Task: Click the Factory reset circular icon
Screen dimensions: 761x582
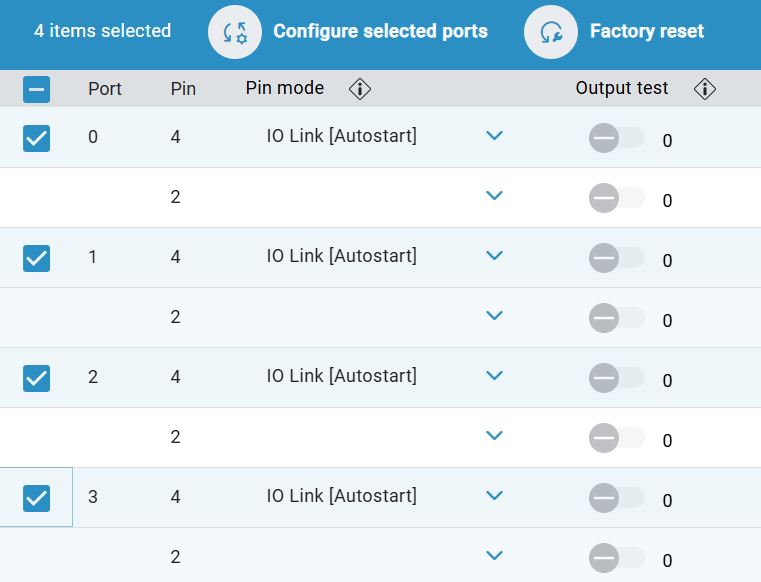Action: pos(551,32)
